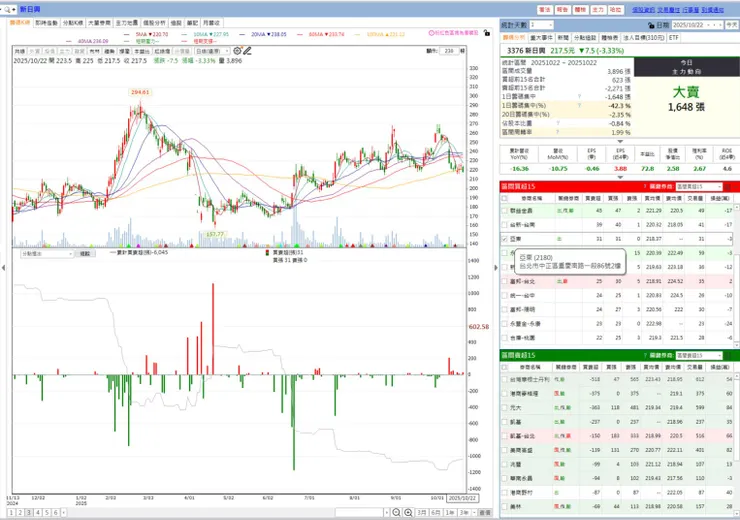This screenshot has width=740, height=520.
Task: Open the 行事曆 link
Action: click(690, 9)
